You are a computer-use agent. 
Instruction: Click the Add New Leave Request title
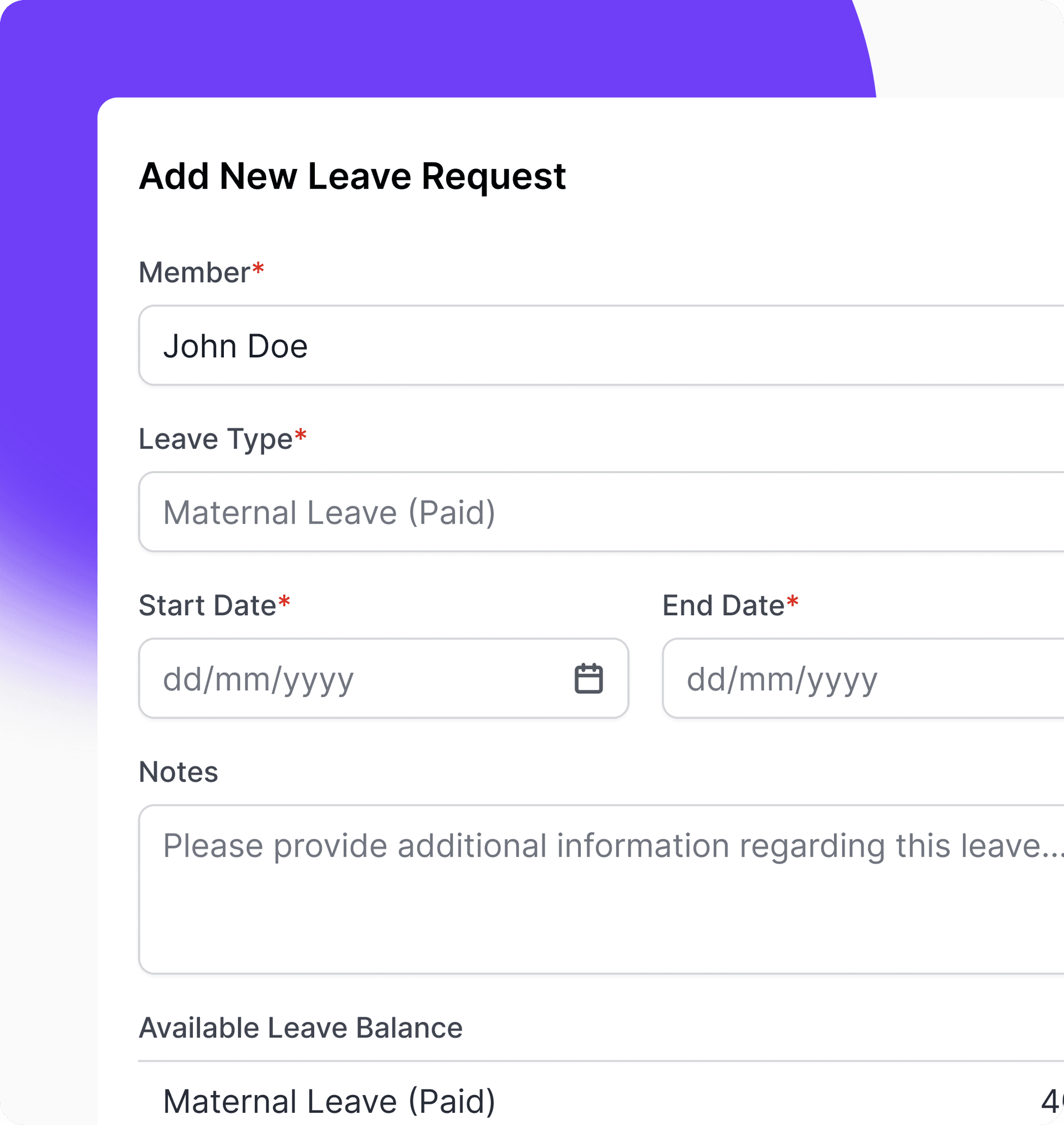352,177
